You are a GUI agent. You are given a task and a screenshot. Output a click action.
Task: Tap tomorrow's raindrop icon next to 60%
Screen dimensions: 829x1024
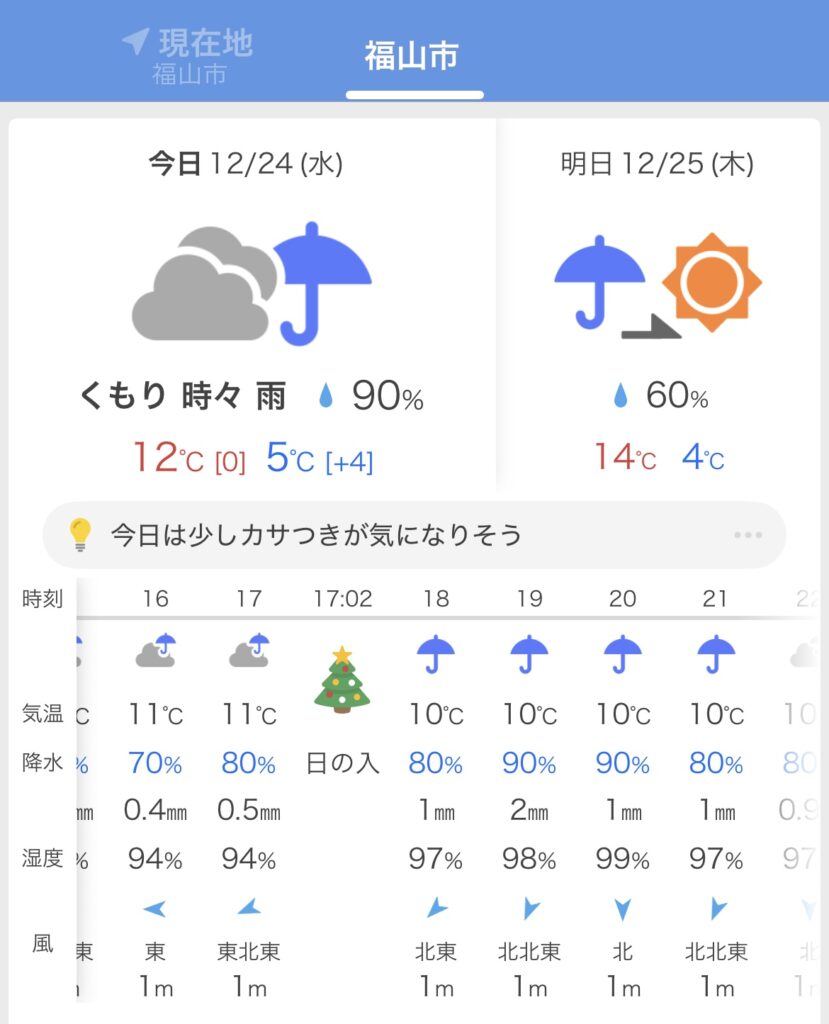point(620,397)
